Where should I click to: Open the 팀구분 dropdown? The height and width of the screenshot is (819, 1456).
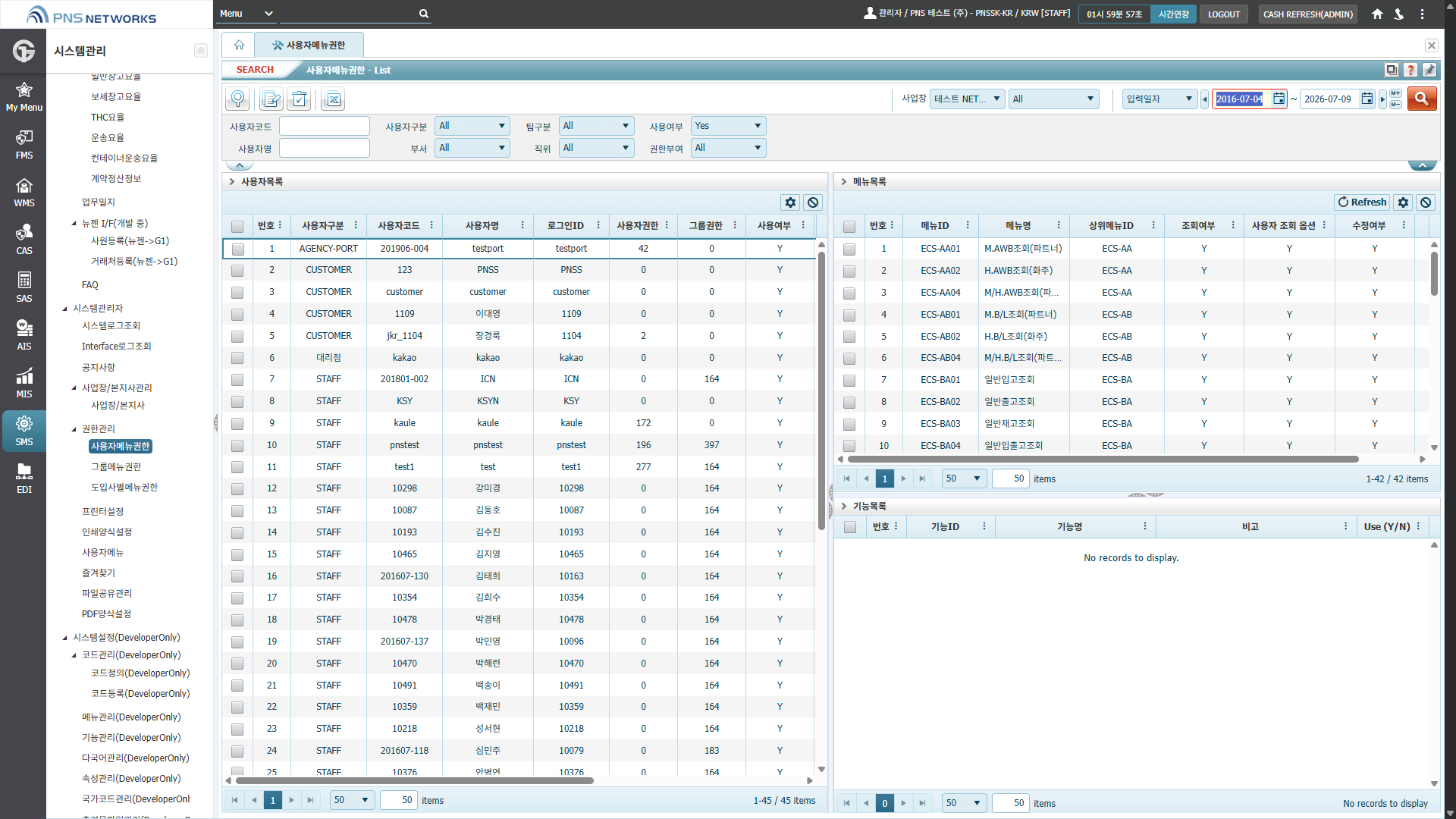coord(596,126)
